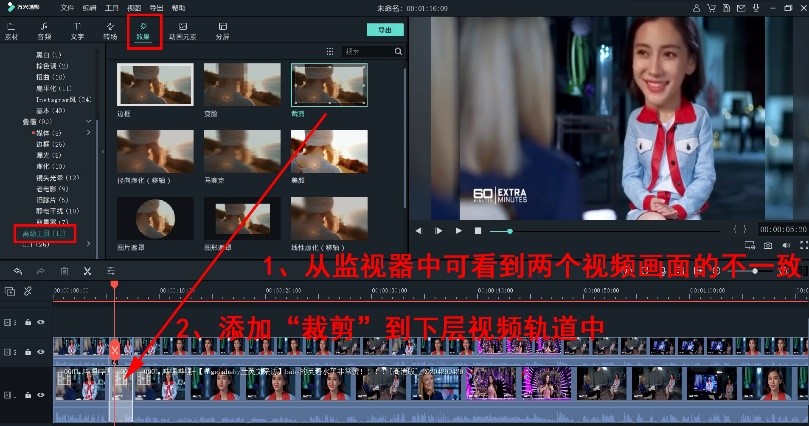
Task: Open the clip adjust settings icon
Action: coord(110,271)
